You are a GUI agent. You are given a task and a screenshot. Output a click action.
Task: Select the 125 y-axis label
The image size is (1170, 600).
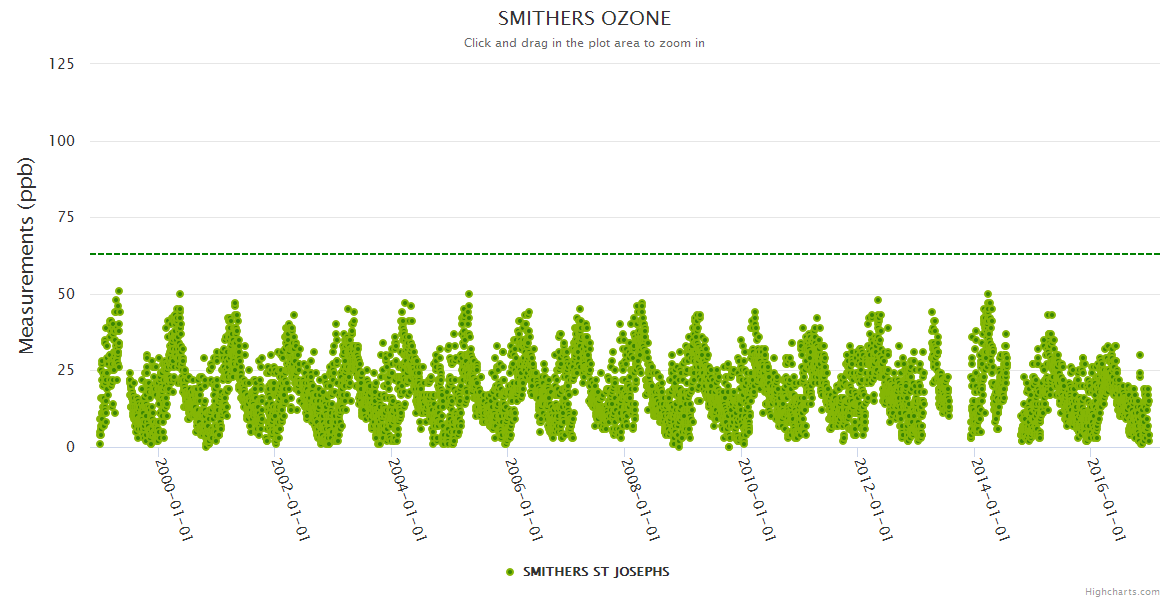point(61,64)
